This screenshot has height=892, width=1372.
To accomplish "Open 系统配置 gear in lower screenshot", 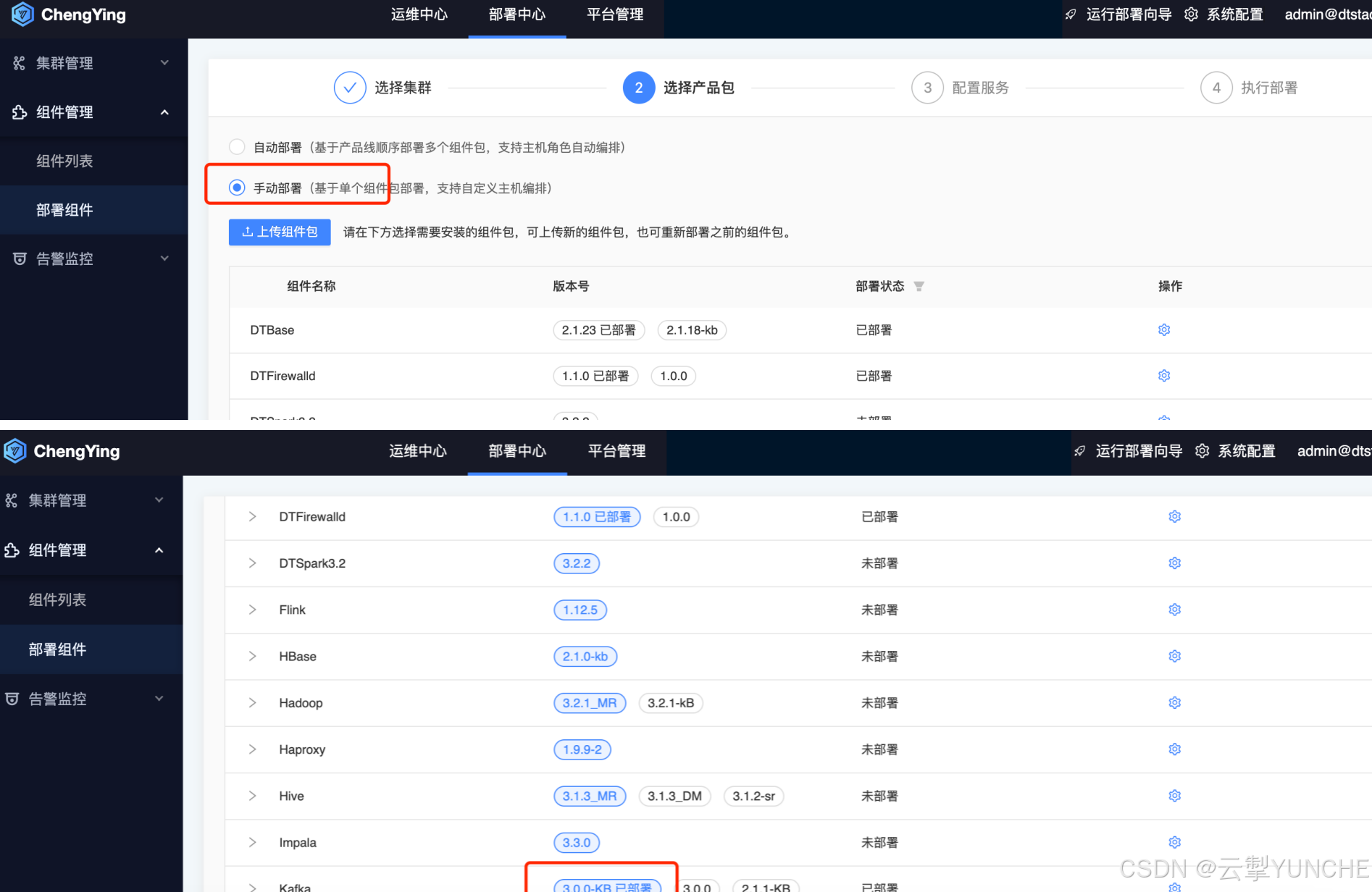I will [x=1202, y=451].
